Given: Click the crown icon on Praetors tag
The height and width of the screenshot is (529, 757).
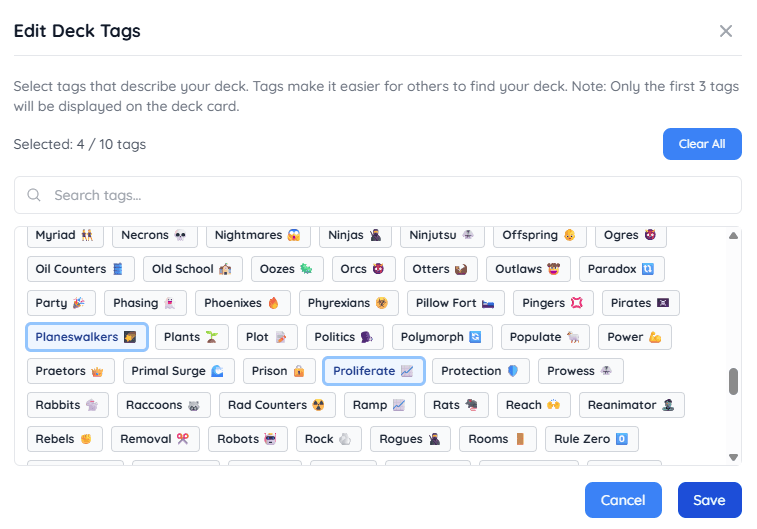Looking at the screenshot, I should pyautogui.click(x=97, y=371).
